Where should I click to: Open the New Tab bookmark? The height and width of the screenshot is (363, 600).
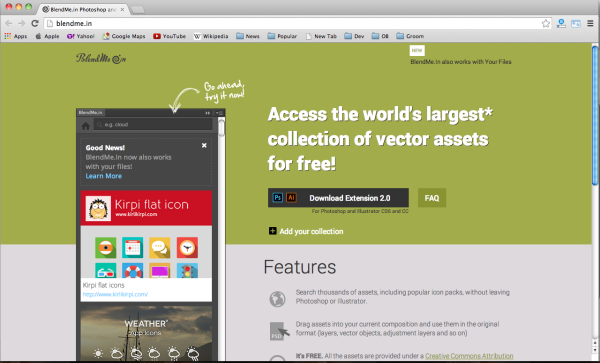tap(321, 36)
